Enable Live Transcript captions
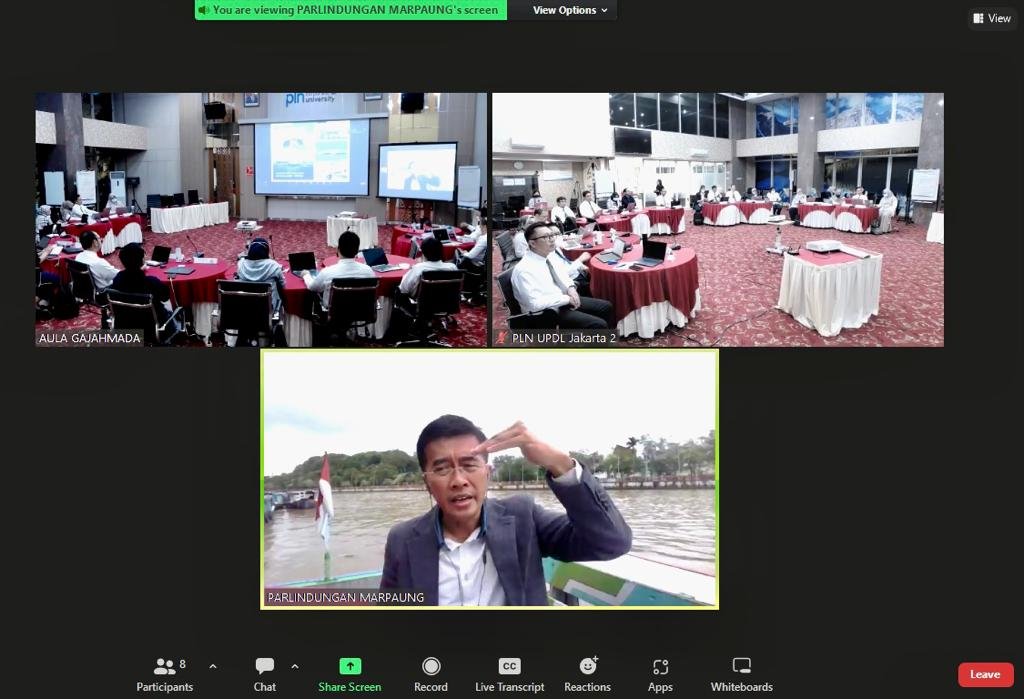The height and width of the screenshot is (699, 1024). (509, 674)
